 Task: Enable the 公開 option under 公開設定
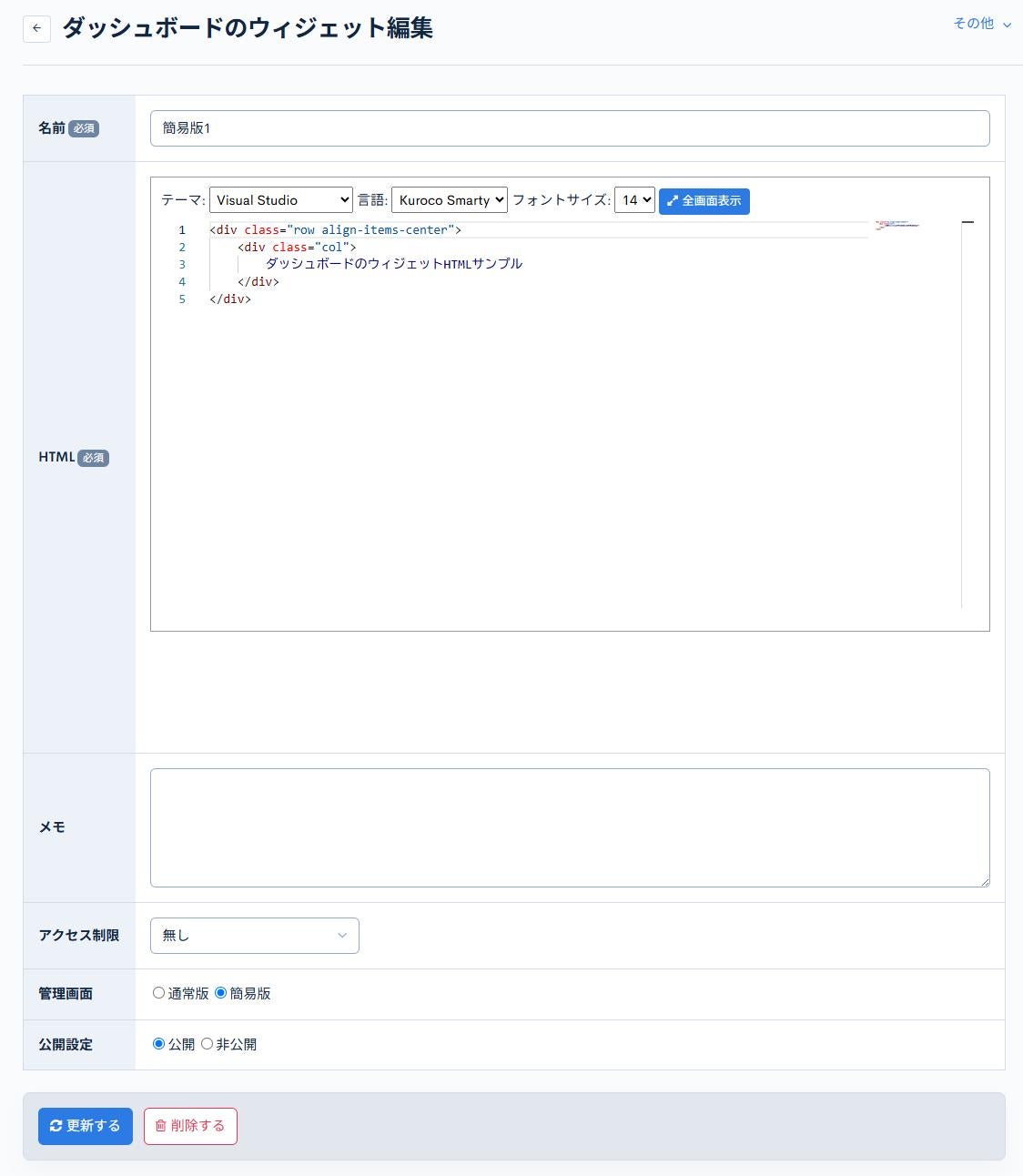coord(158,1044)
